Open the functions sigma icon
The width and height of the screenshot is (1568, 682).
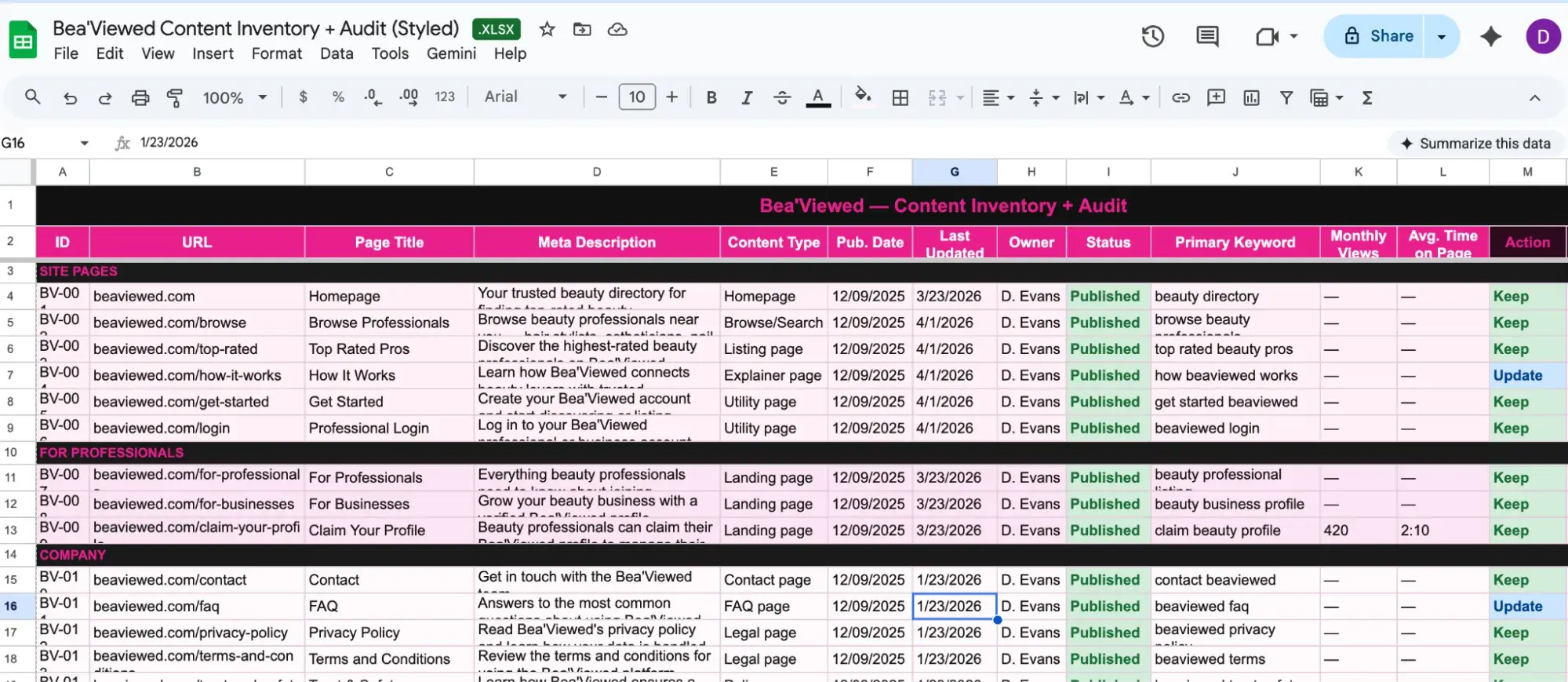click(1367, 98)
